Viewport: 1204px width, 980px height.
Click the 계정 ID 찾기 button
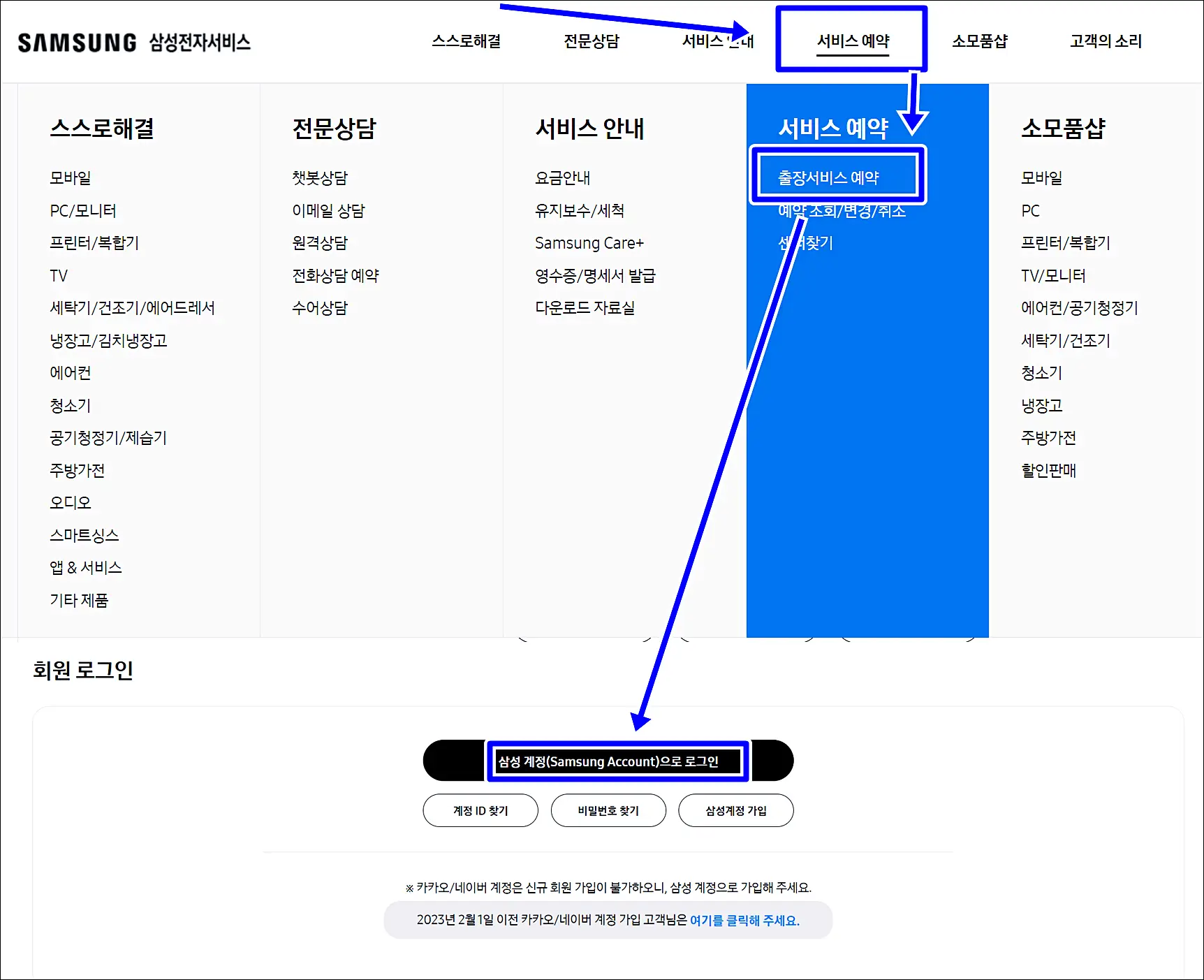[x=480, y=810]
